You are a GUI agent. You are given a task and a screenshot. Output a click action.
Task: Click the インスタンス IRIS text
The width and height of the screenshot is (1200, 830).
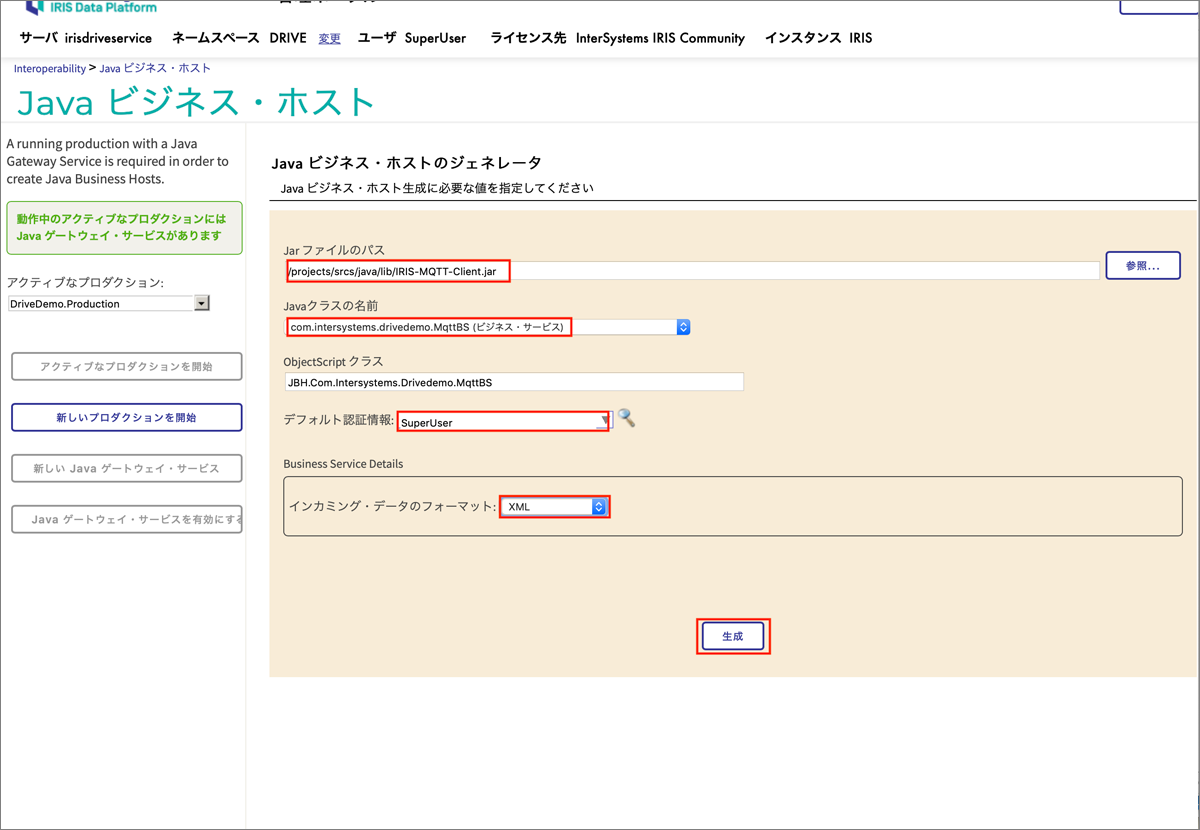pyautogui.click(x=818, y=38)
